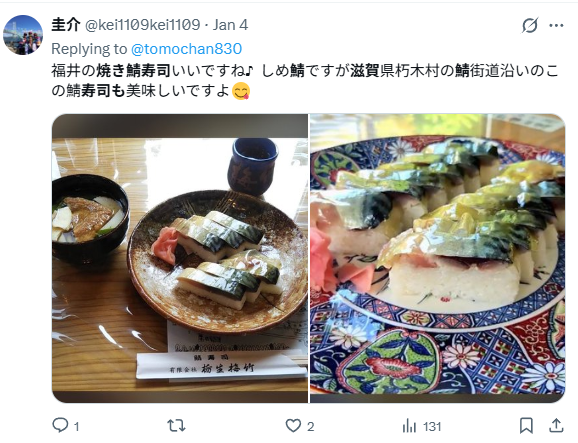The image size is (578, 443).
Task: Open the left photo of saba sushi plate
Action: (x=180, y=258)
